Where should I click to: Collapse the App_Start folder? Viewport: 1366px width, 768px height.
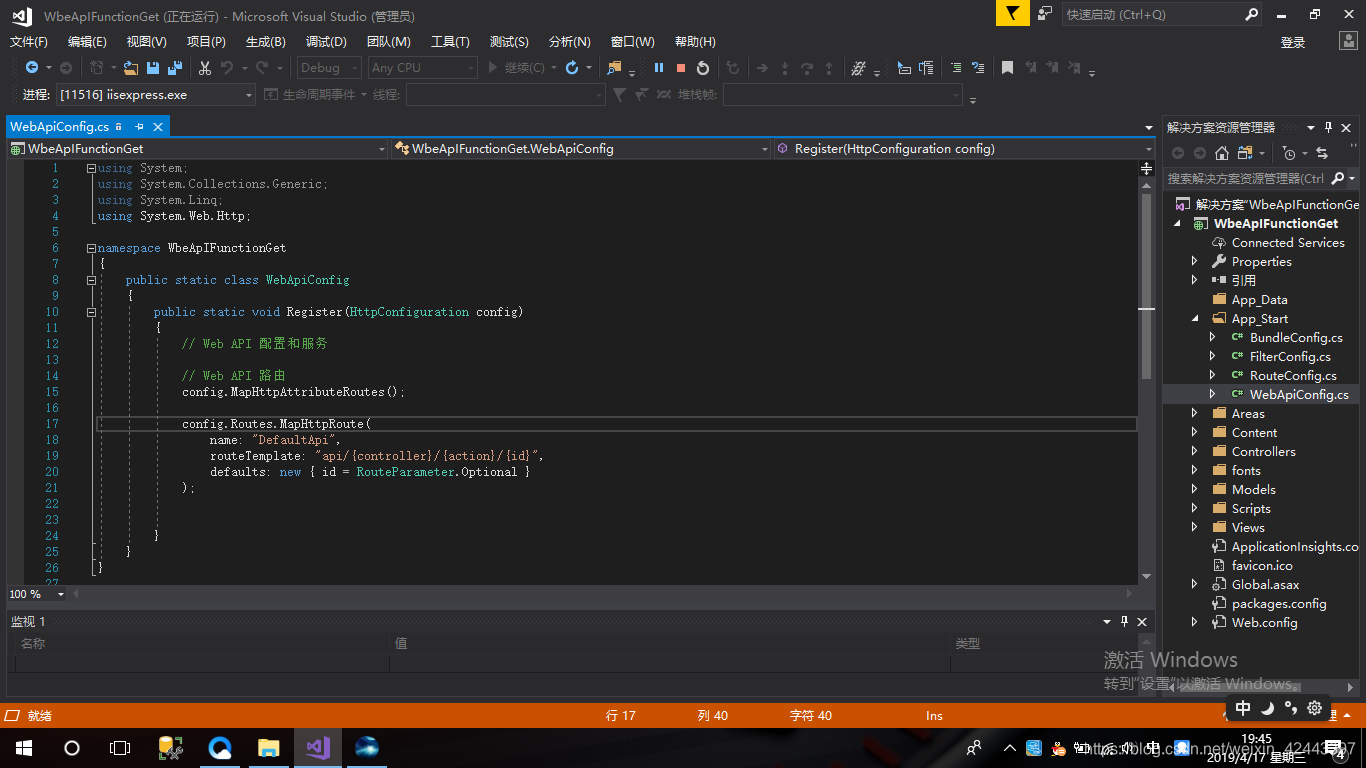coord(1194,319)
